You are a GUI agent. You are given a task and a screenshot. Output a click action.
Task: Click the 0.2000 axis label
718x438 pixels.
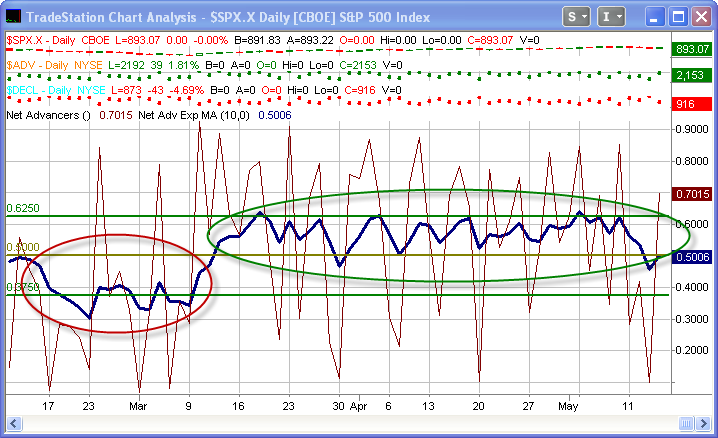(x=692, y=351)
